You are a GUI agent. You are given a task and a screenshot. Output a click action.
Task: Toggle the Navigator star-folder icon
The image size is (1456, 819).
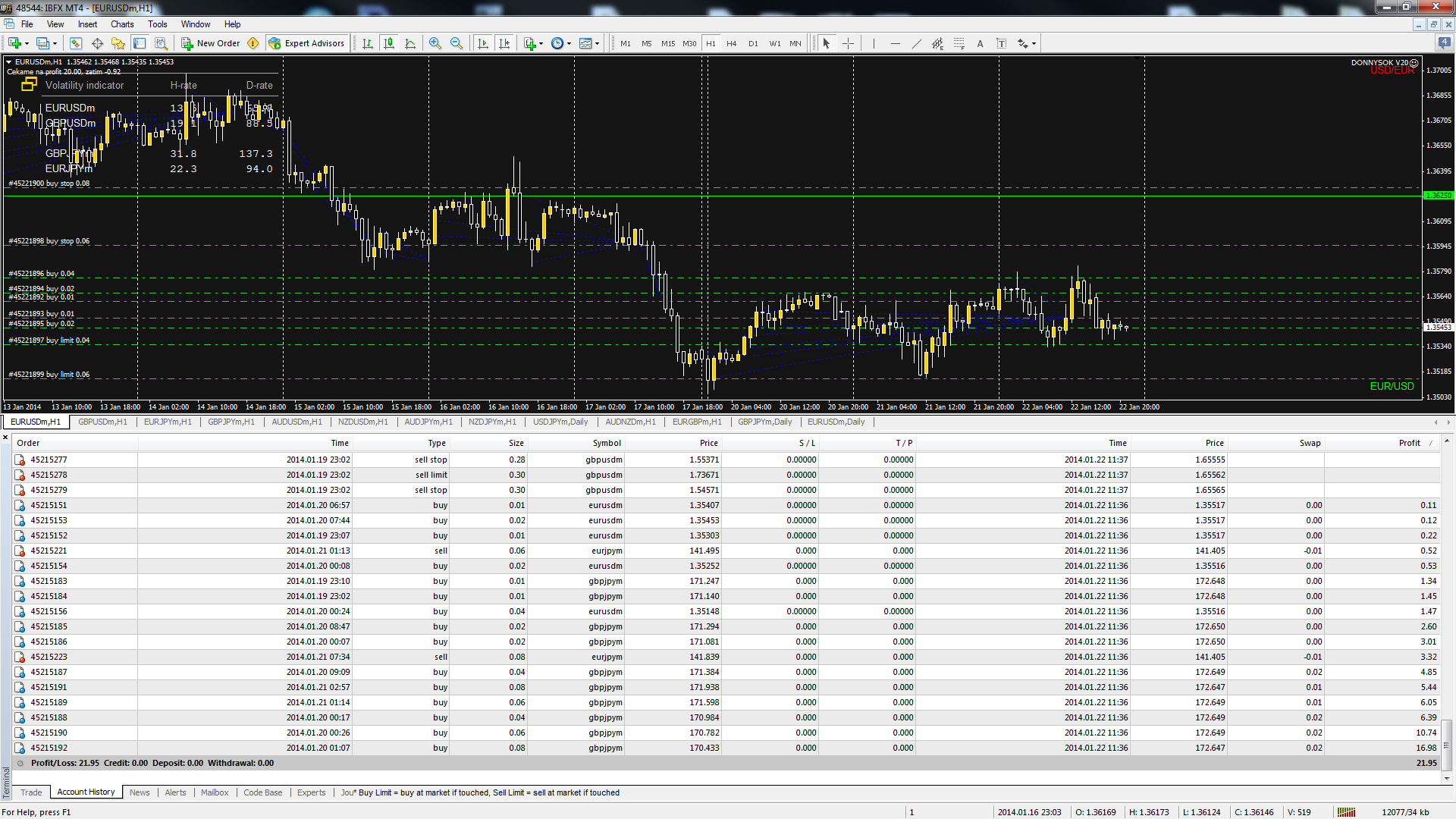pos(118,43)
